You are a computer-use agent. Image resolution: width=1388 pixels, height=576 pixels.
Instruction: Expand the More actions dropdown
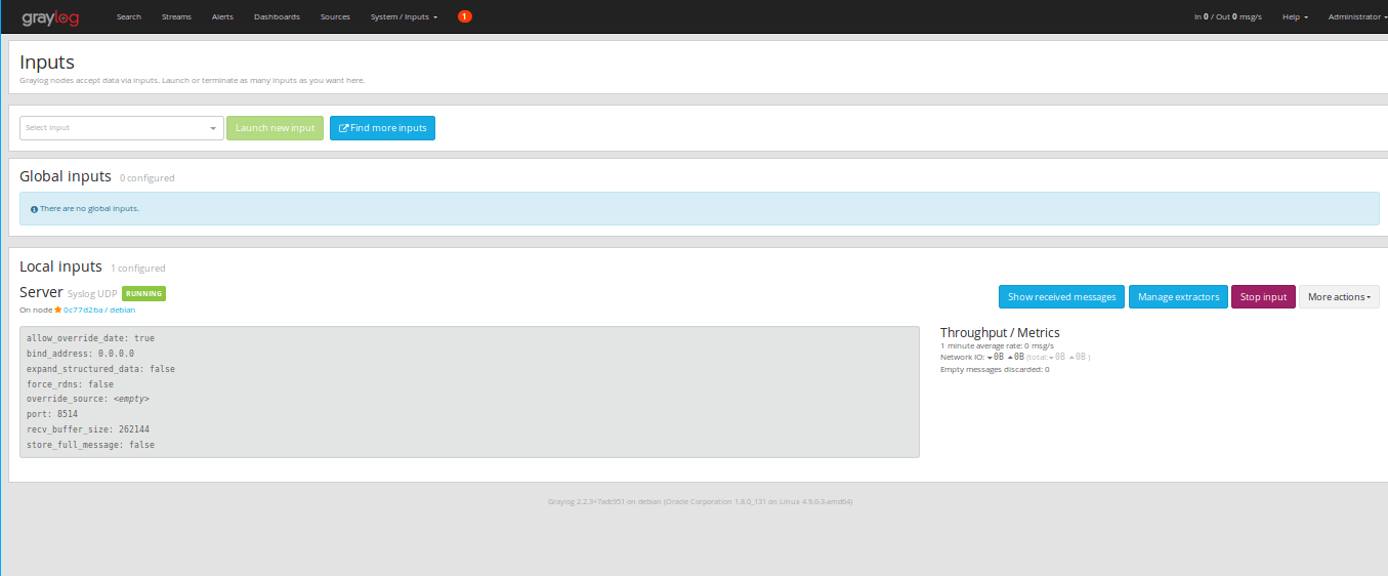(x=1340, y=296)
